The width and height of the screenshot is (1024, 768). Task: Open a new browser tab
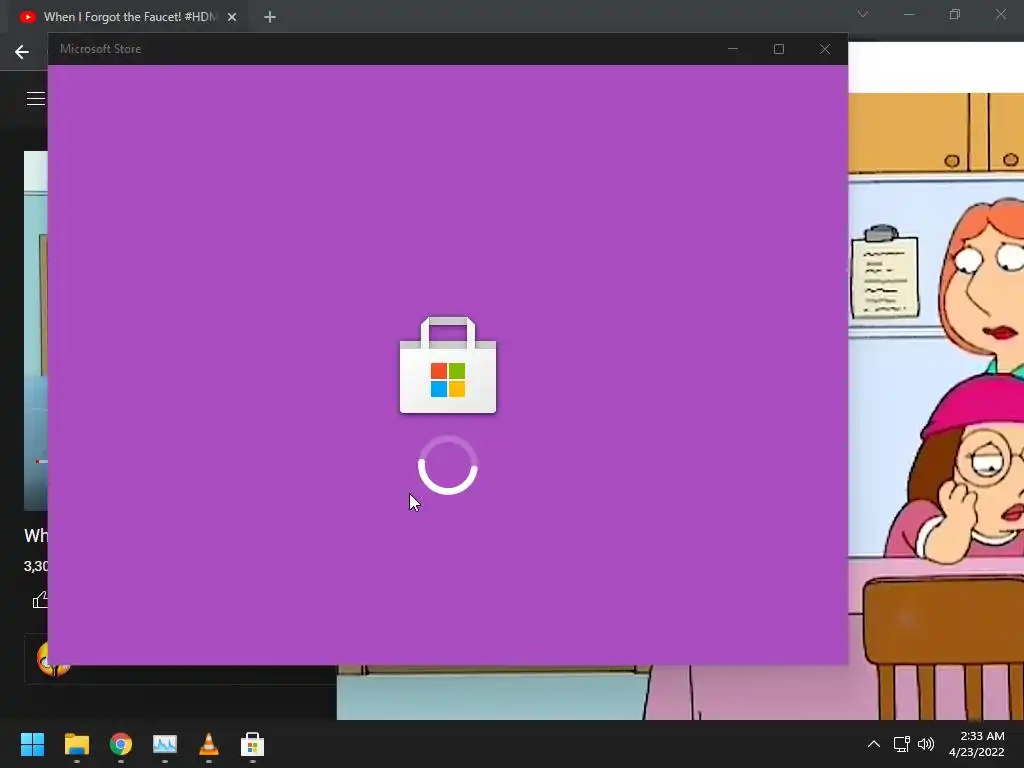point(270,17)
